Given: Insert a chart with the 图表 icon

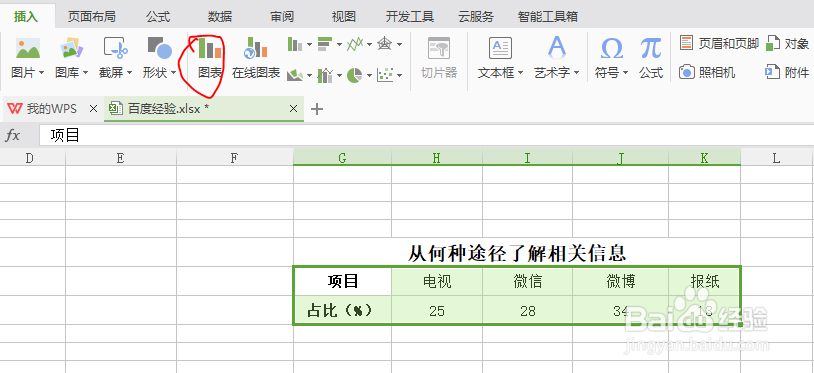Looking at the screenshot, I should (x=210, y=48).
